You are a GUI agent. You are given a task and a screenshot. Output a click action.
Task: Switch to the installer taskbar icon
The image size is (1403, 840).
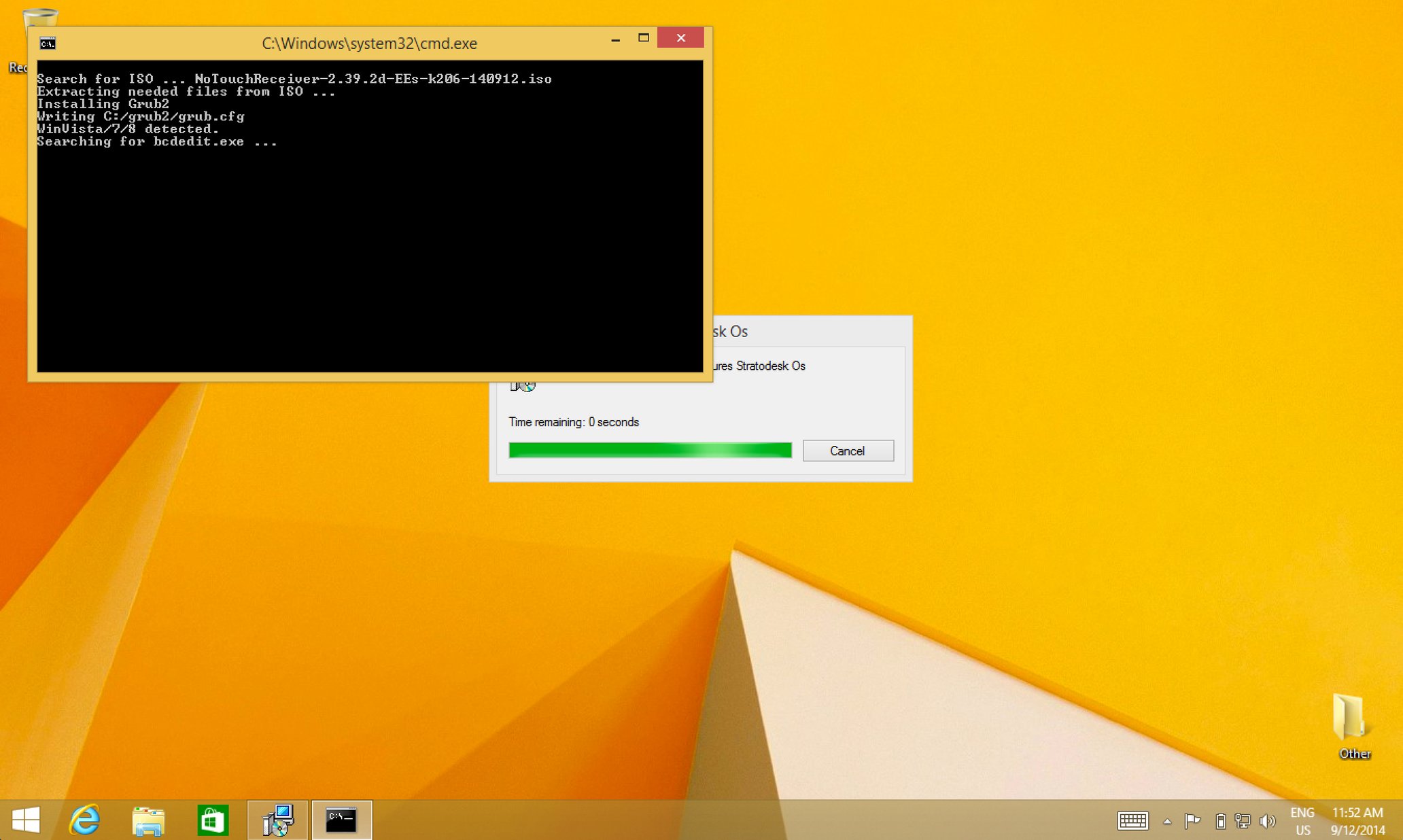[277, 820]
